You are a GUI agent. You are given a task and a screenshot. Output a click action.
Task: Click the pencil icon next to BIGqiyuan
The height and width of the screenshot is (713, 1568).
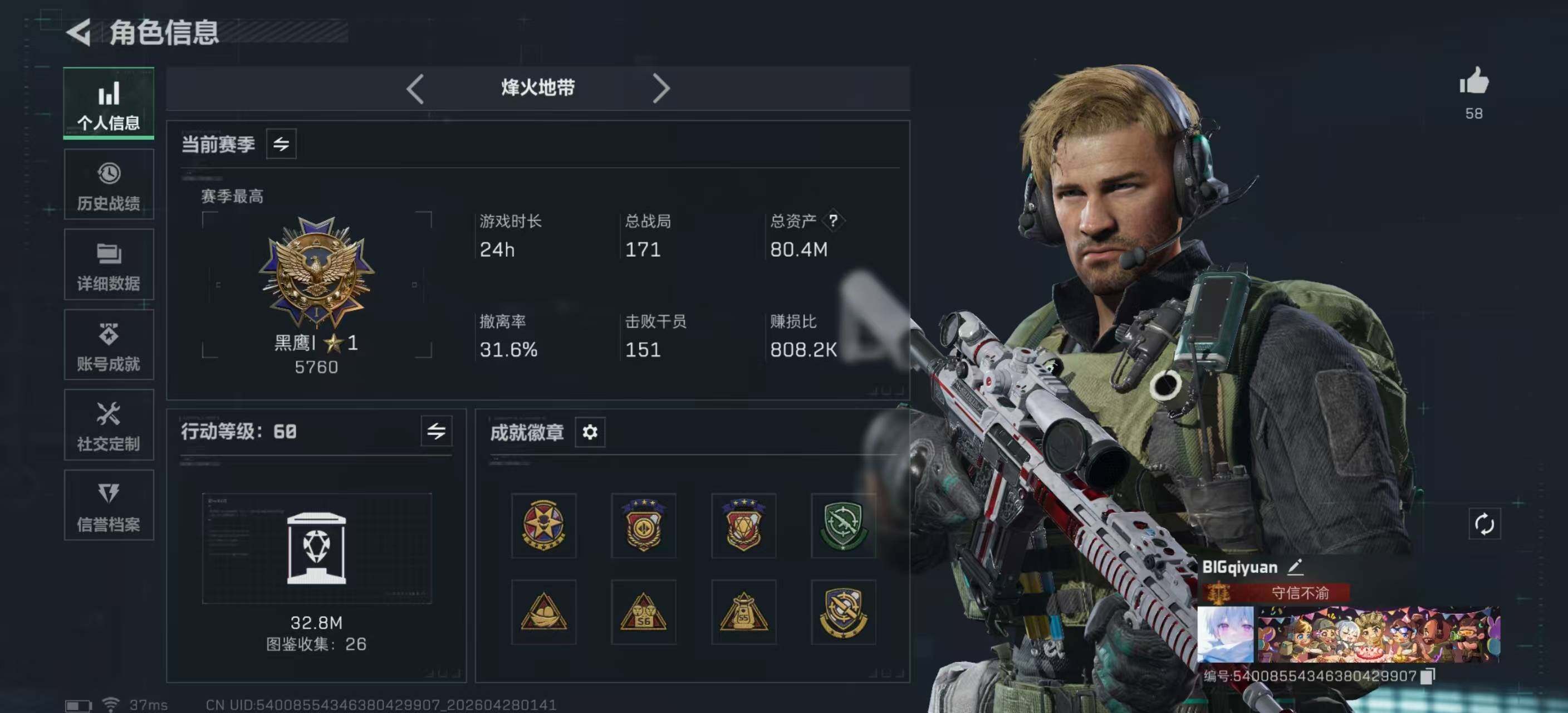(1295, 567)
